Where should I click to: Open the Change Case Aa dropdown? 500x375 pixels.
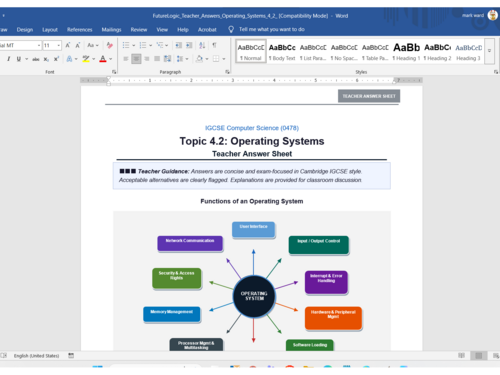(93, 45)
